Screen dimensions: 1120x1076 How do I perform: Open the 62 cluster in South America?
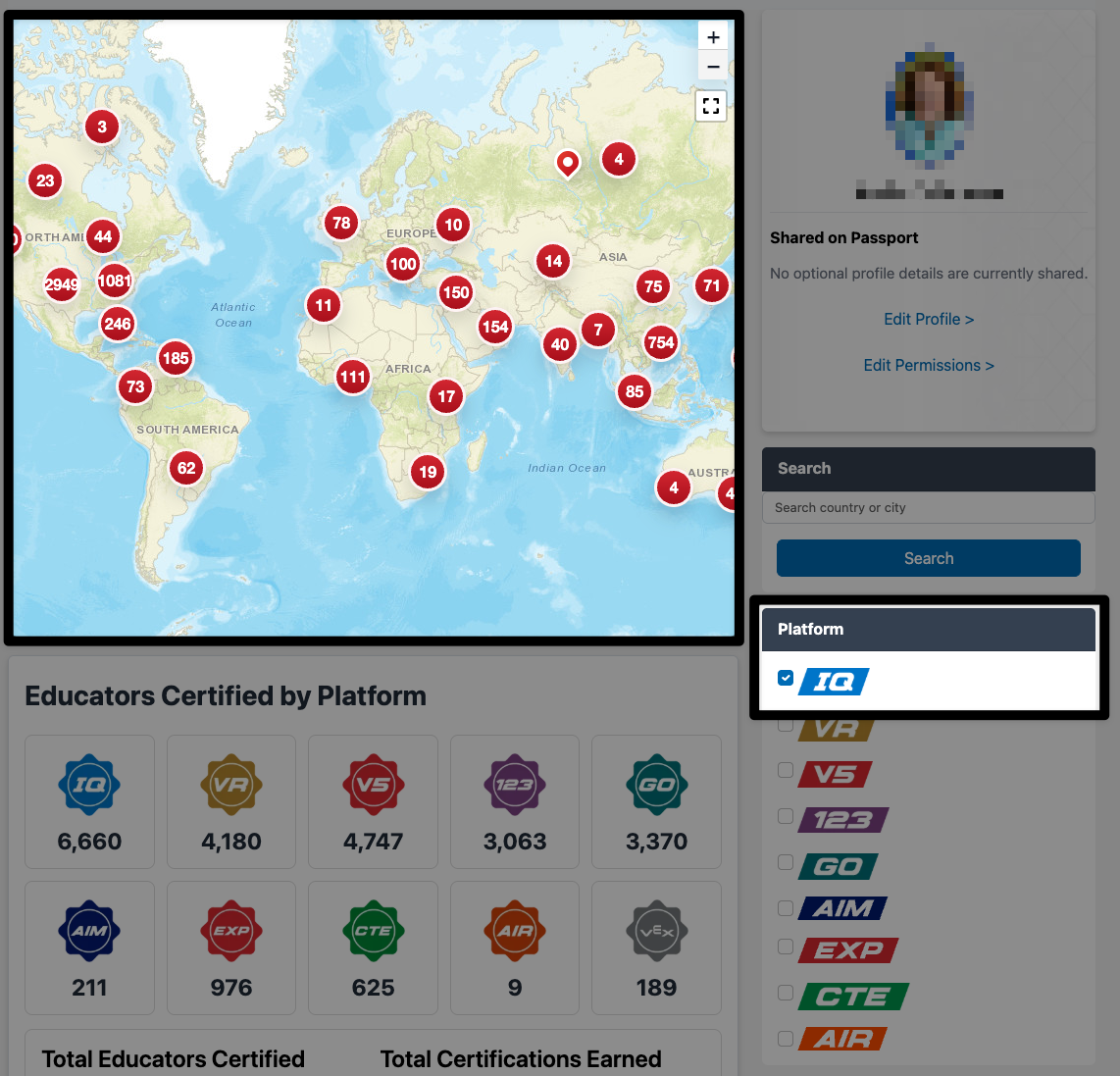click(186, 468)
